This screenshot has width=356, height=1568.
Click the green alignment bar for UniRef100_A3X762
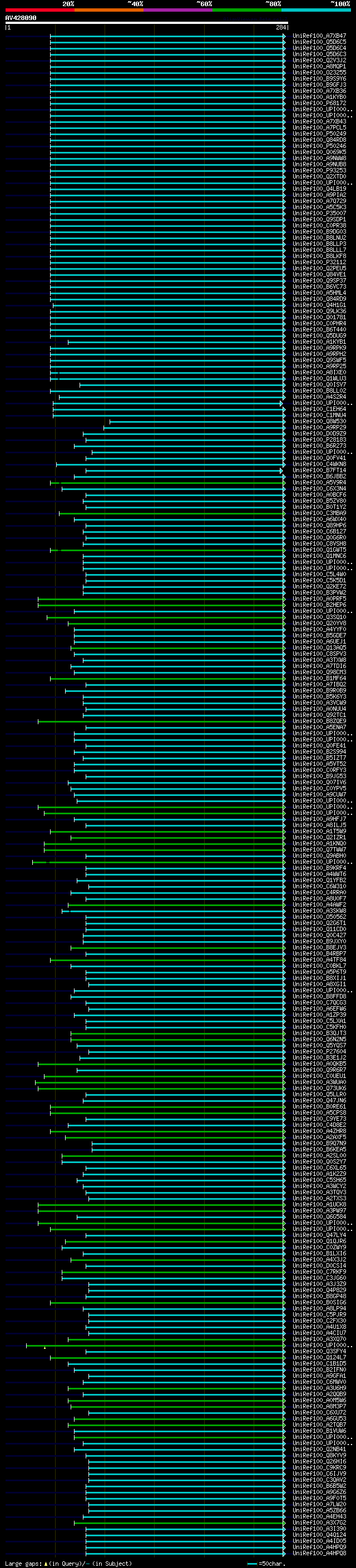point(180,1523)
